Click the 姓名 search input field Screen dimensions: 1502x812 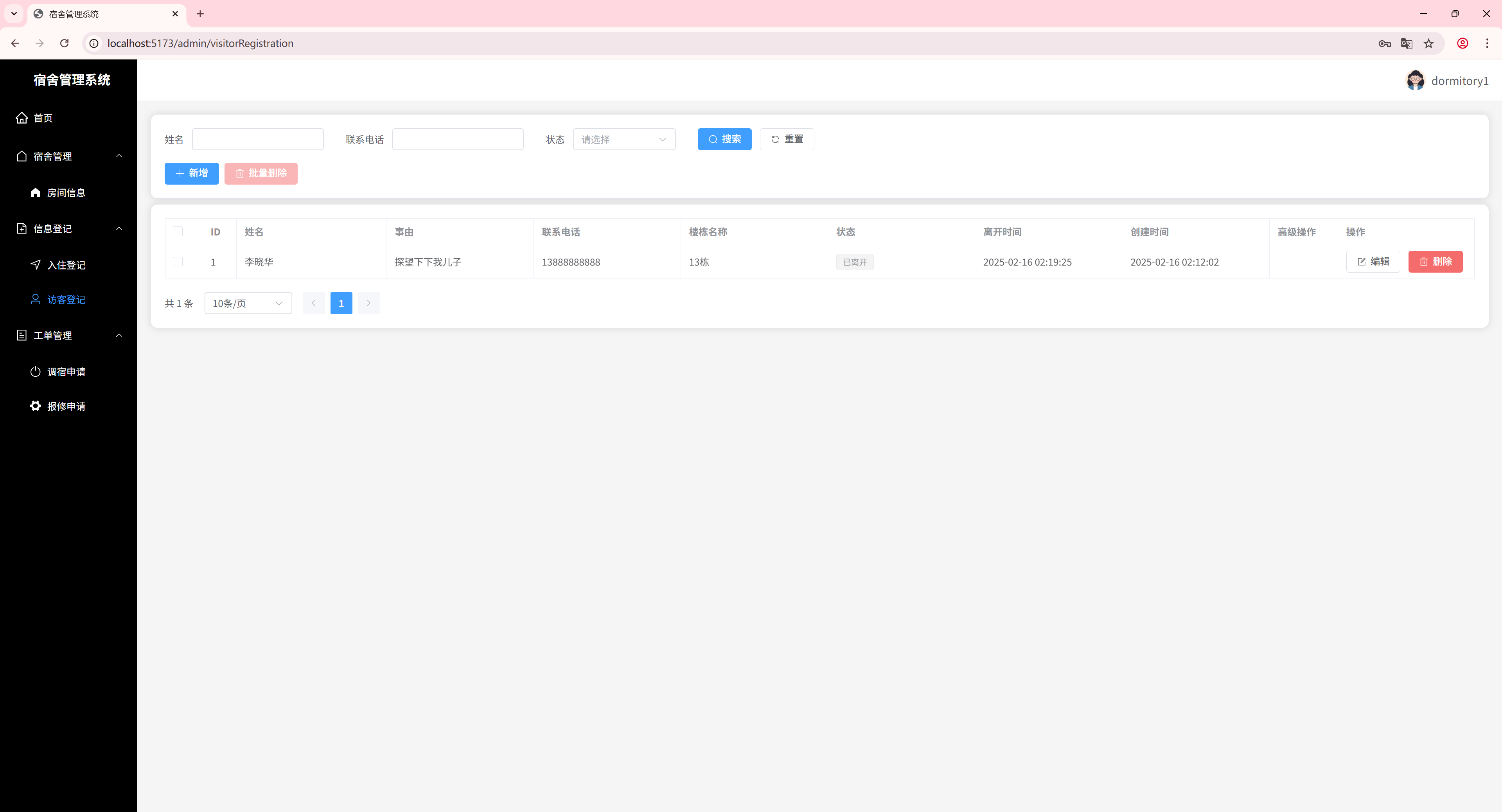258,139
